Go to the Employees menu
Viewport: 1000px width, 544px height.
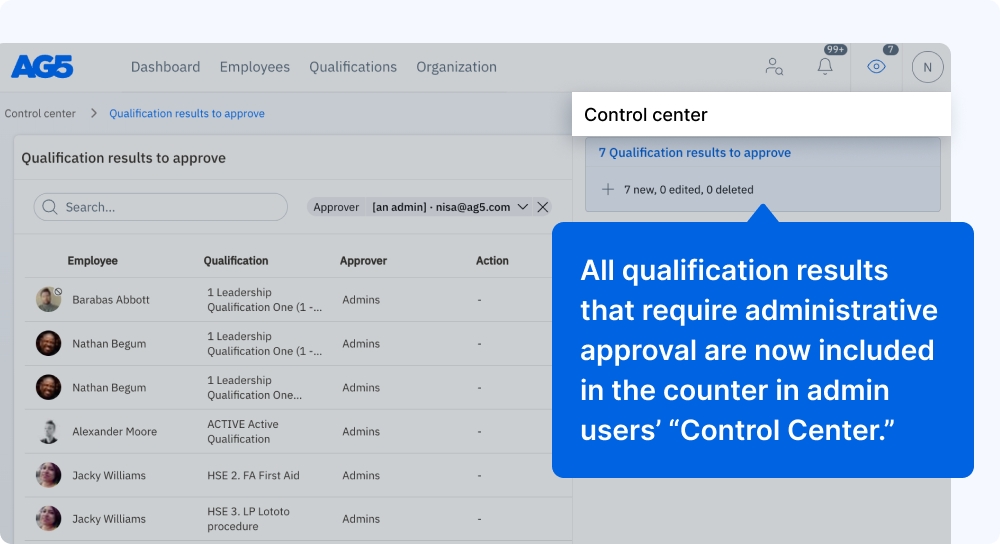[x=254, y=67]
